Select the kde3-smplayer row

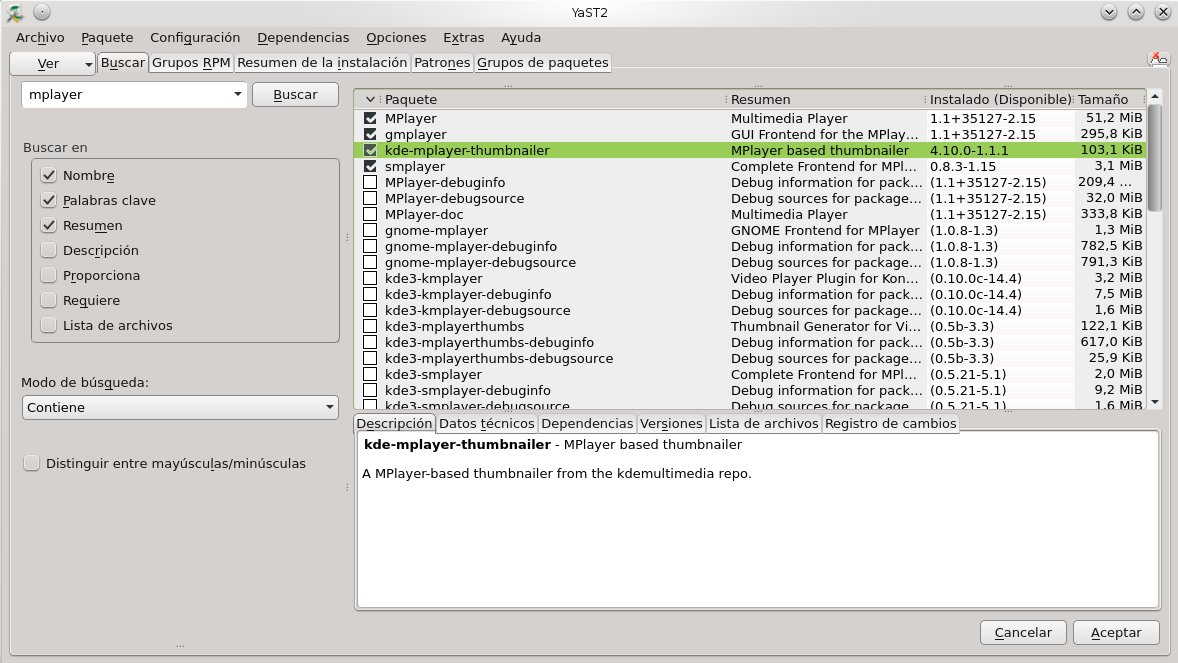[x=750, y=374]
